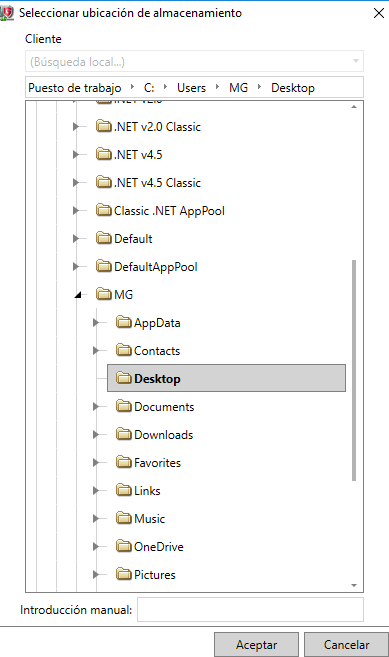Open the breadcrumb arrow after C:
Screen dimensions: 389x657
[166, 87]
